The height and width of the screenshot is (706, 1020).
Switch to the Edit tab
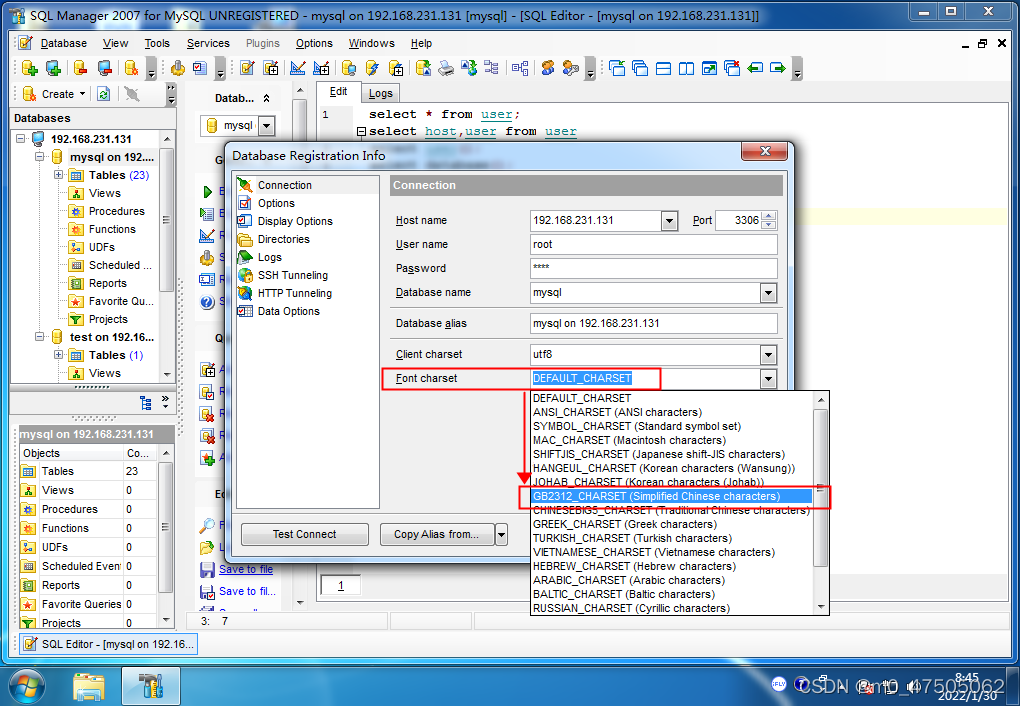pyautogui.click(x=338, y=92)
